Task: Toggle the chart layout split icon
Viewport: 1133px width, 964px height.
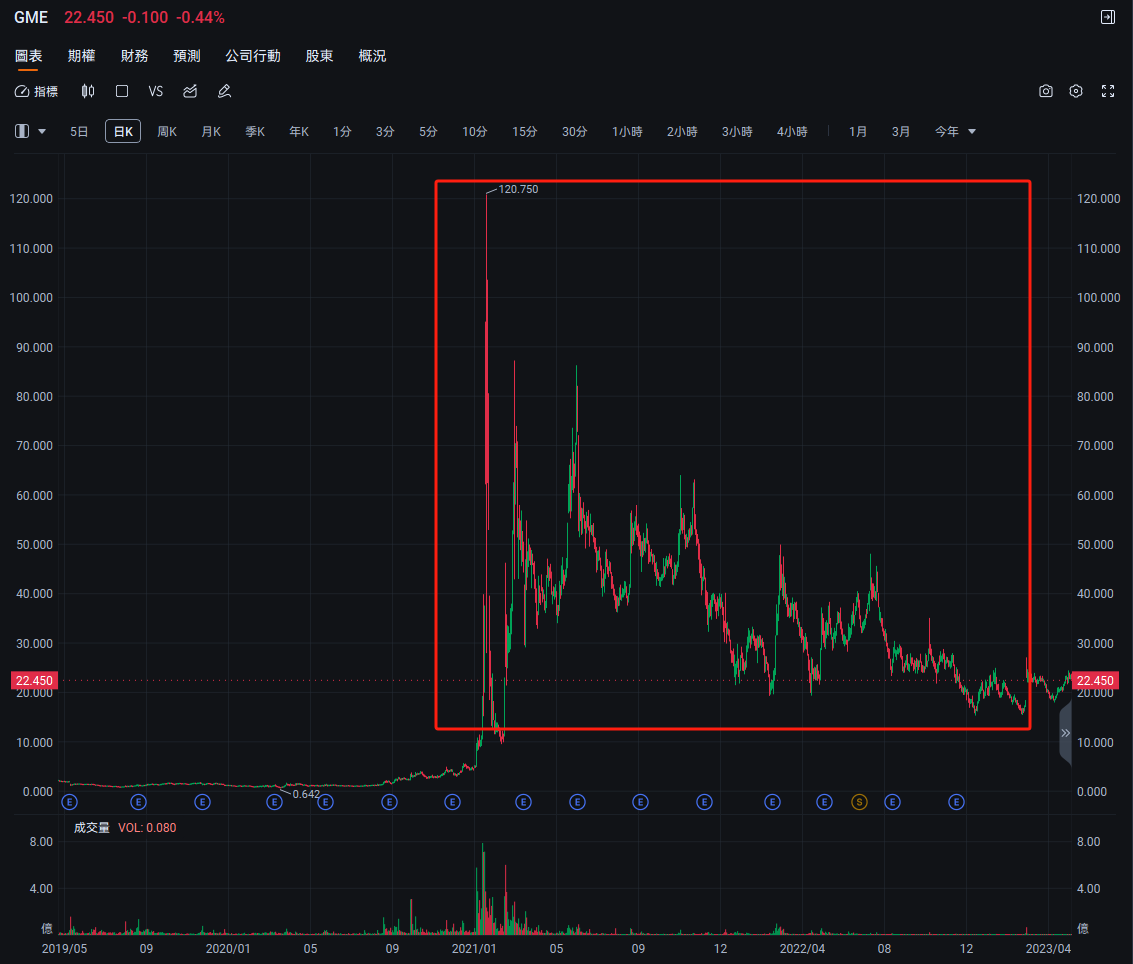Action: (20, 131)
